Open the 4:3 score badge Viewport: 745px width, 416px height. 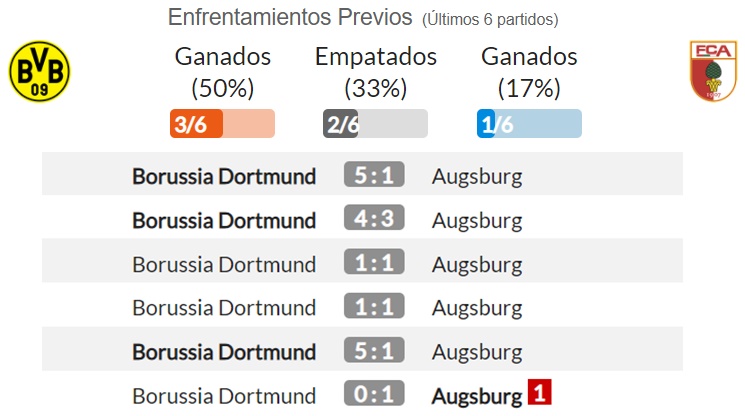(374, 218)
